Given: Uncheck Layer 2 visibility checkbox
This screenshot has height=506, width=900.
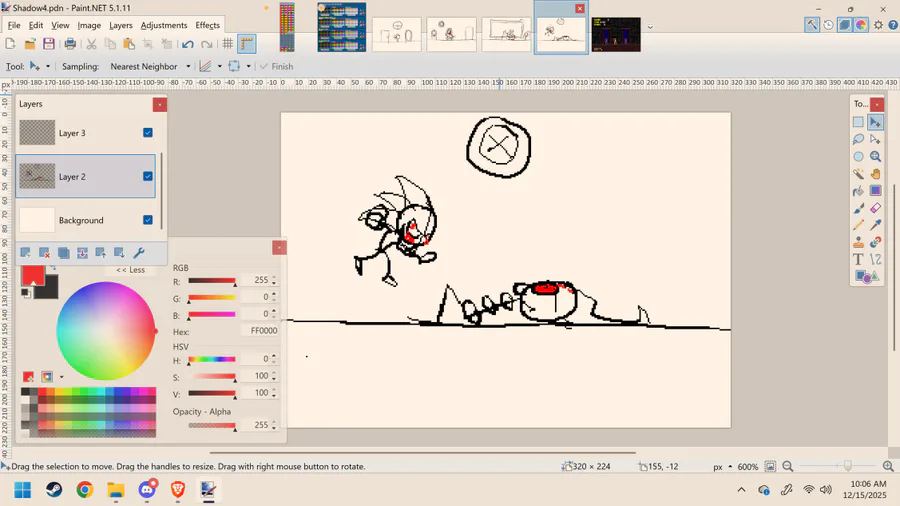Looking at the screenshot, I should point(148,176).
